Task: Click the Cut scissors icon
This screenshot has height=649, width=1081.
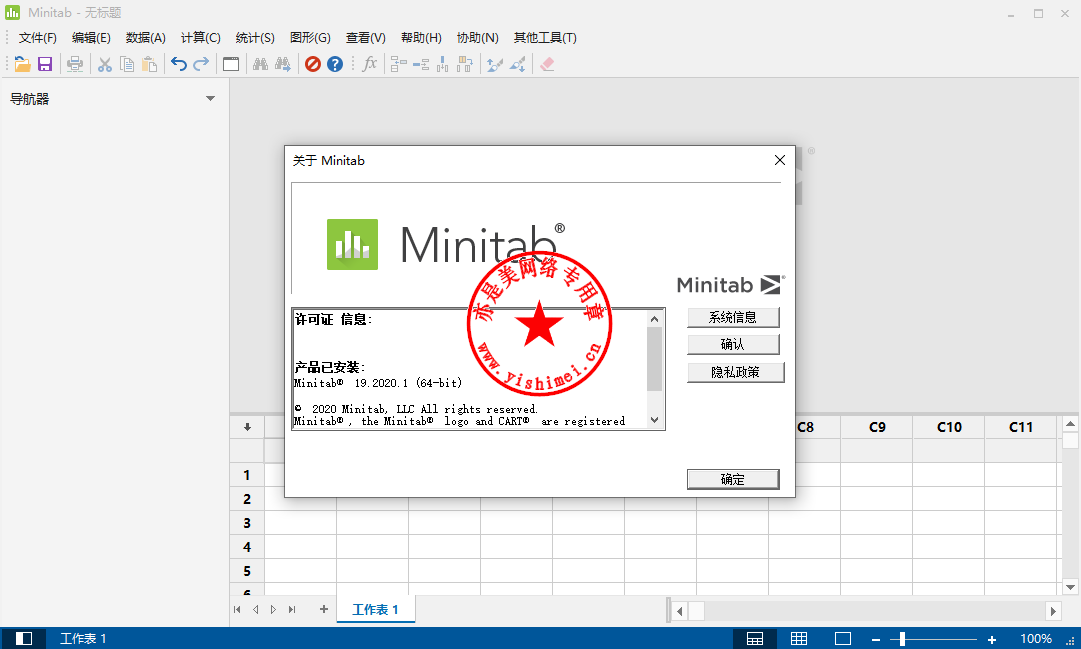Action: pos(105,64)
